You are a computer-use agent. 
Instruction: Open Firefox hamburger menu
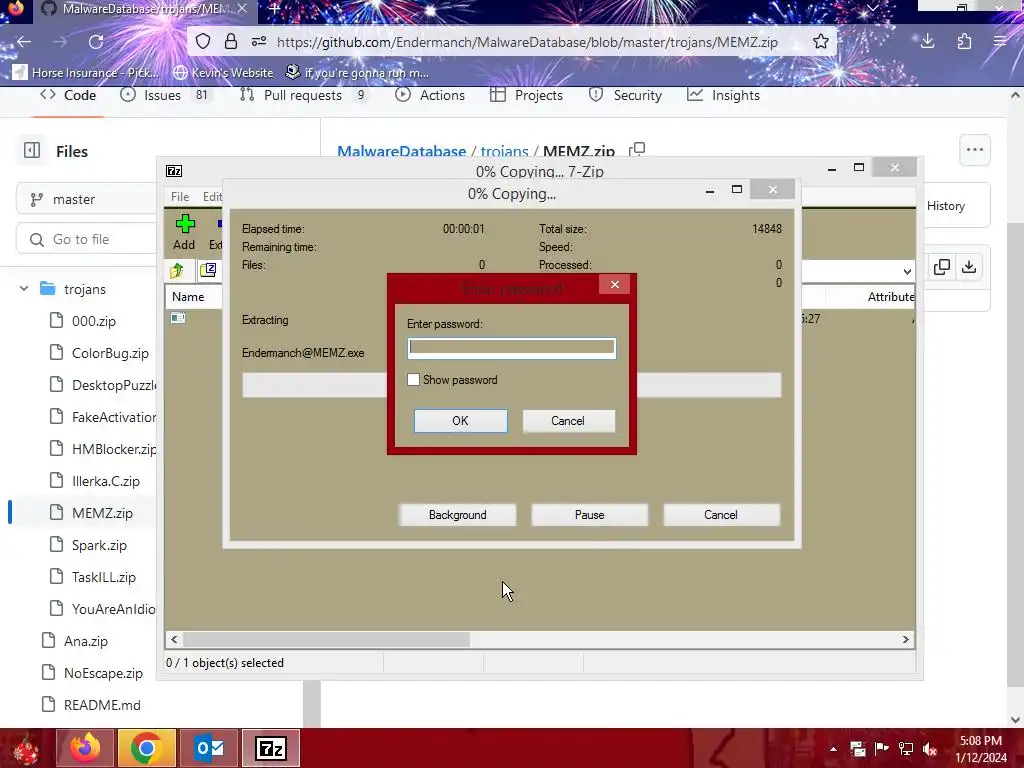tap(1000, 42)
